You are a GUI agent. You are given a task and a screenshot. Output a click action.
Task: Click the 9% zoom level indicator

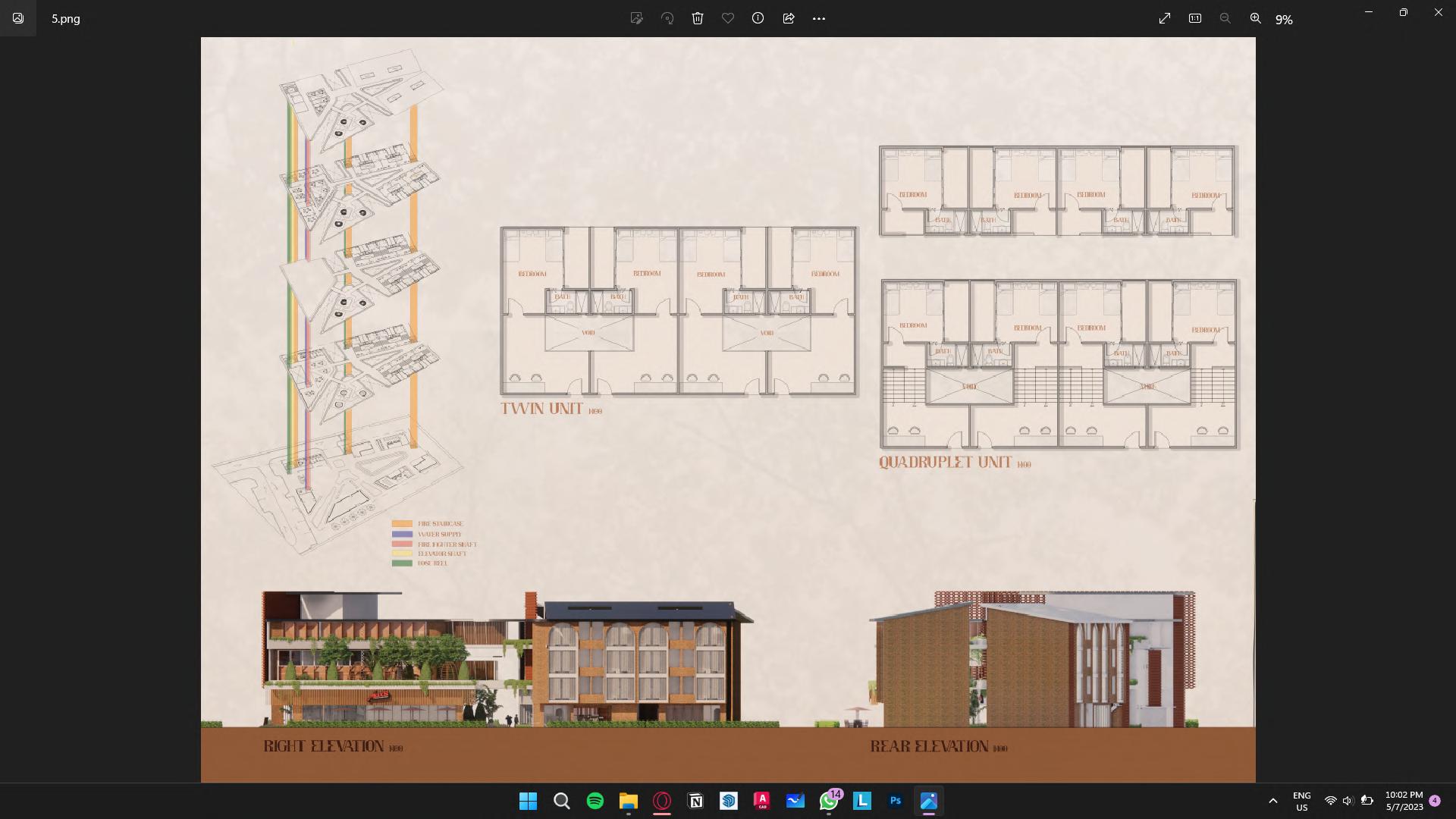point(1284,20)
